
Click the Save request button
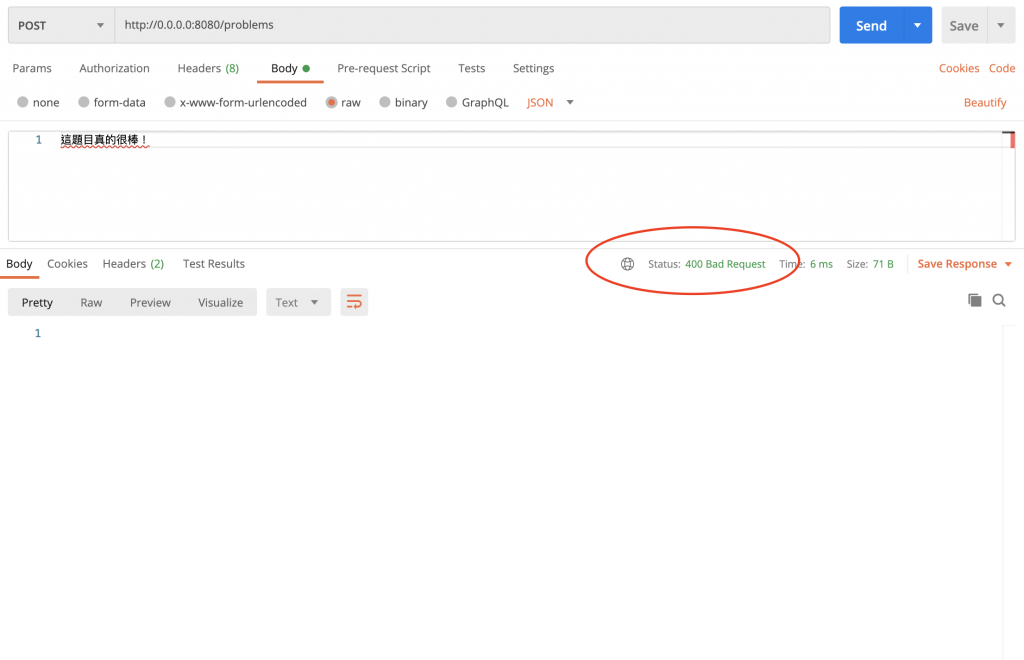tap(964, 25)
